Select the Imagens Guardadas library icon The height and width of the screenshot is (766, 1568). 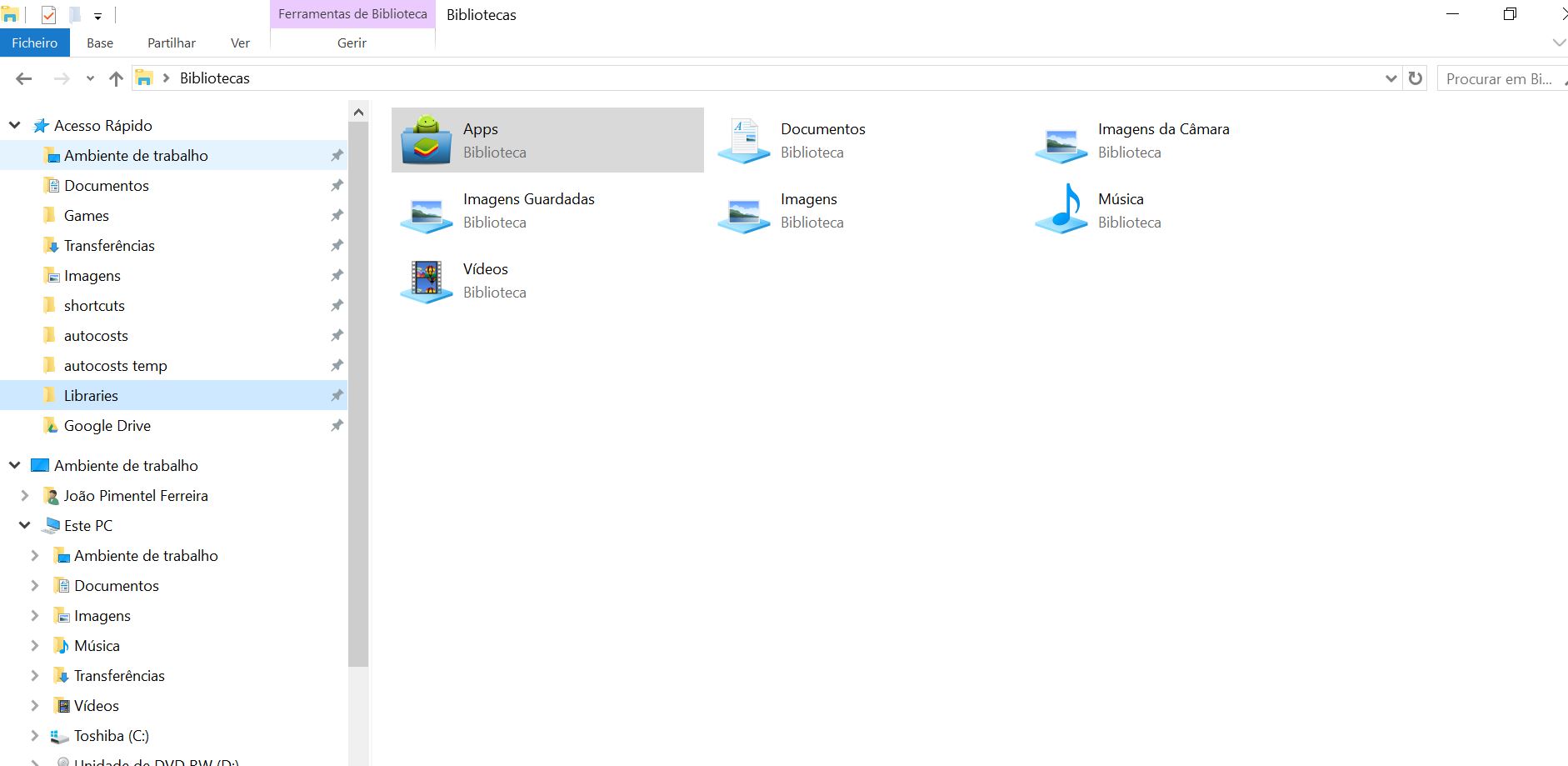[x=426, y=215]
